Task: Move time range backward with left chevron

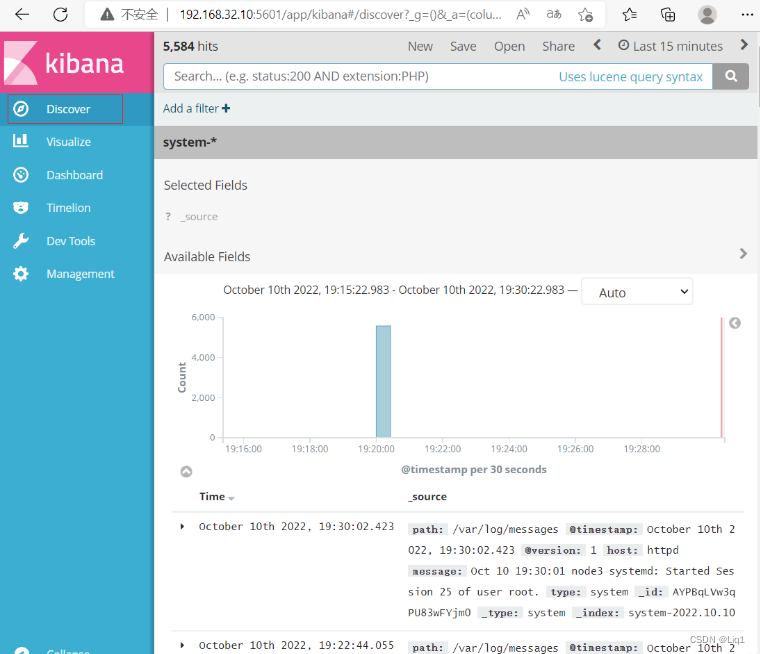Action: (x=597, y=45)
